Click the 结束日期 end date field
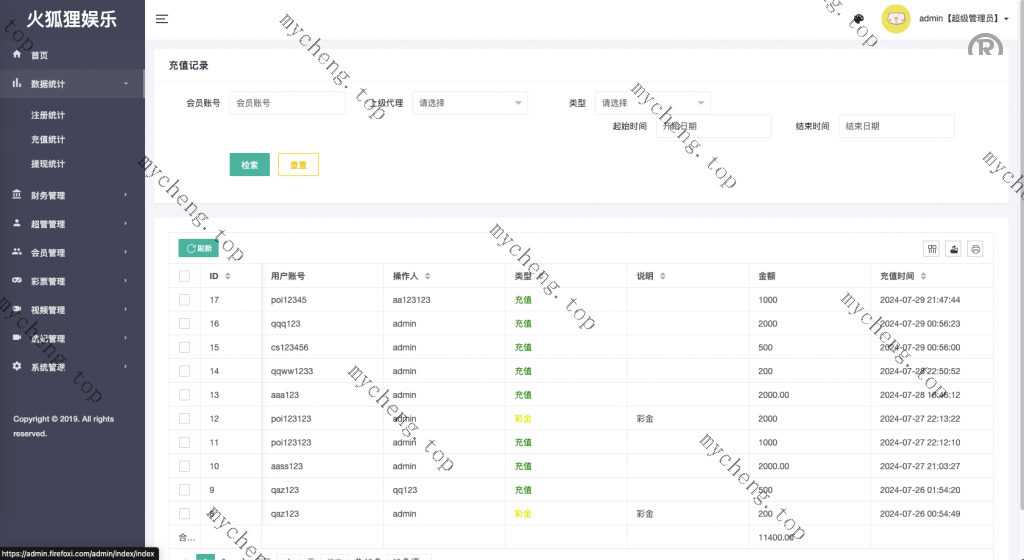This screenshot has width=1024, height=560. (x=895, y=126)
